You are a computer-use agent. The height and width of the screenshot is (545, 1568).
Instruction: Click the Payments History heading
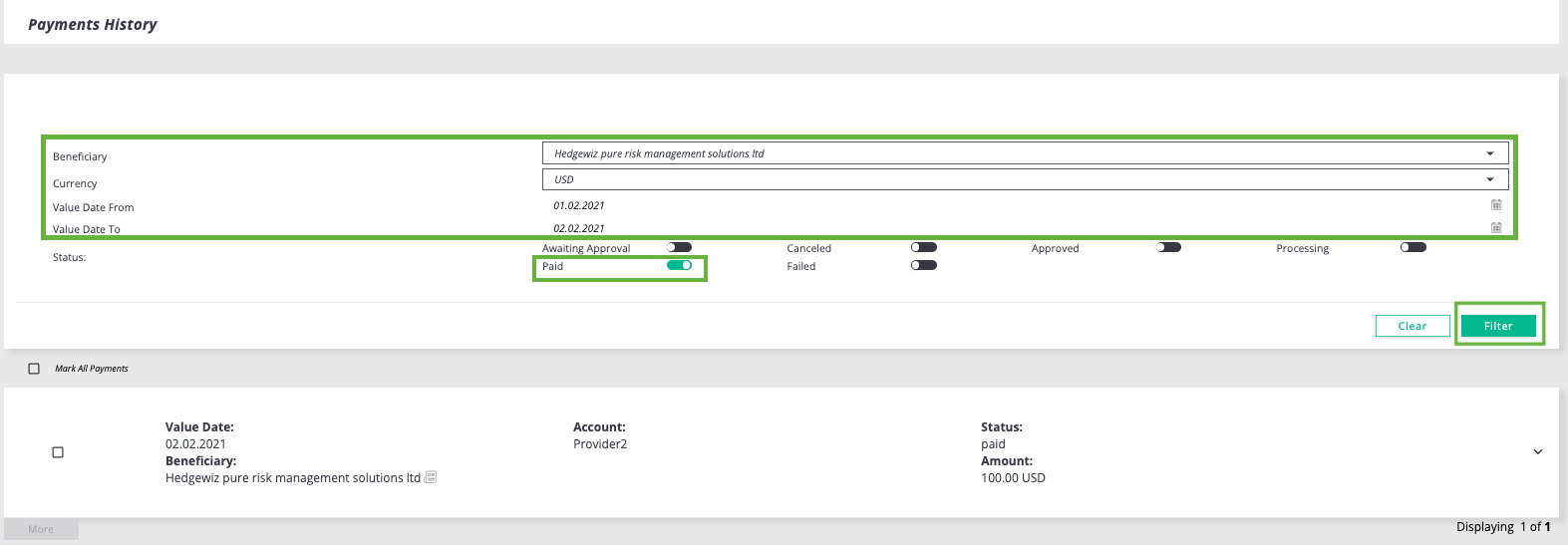pyautogui.click(x=93, y=24)
